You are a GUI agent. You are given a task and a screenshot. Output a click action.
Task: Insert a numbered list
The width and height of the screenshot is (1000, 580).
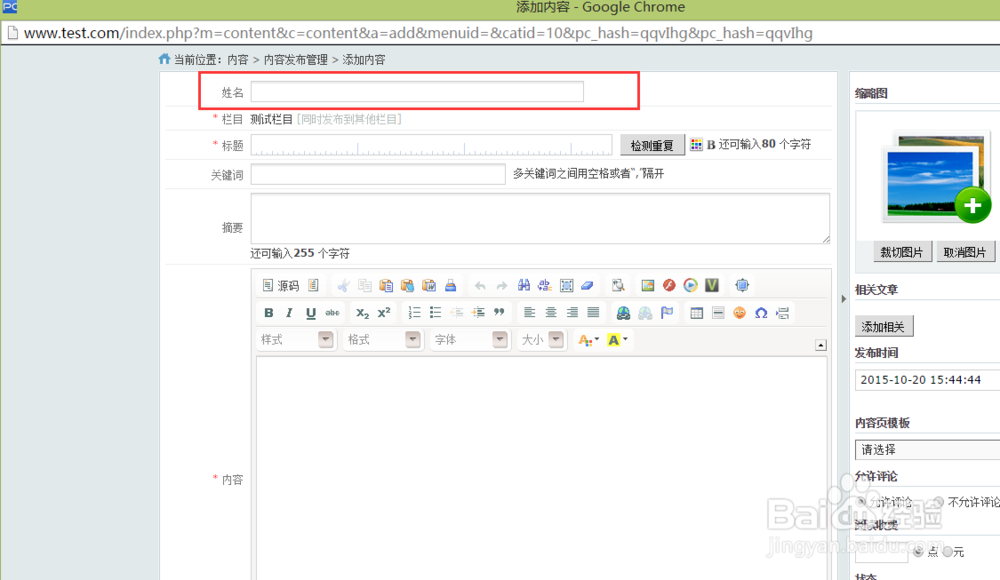415,313
